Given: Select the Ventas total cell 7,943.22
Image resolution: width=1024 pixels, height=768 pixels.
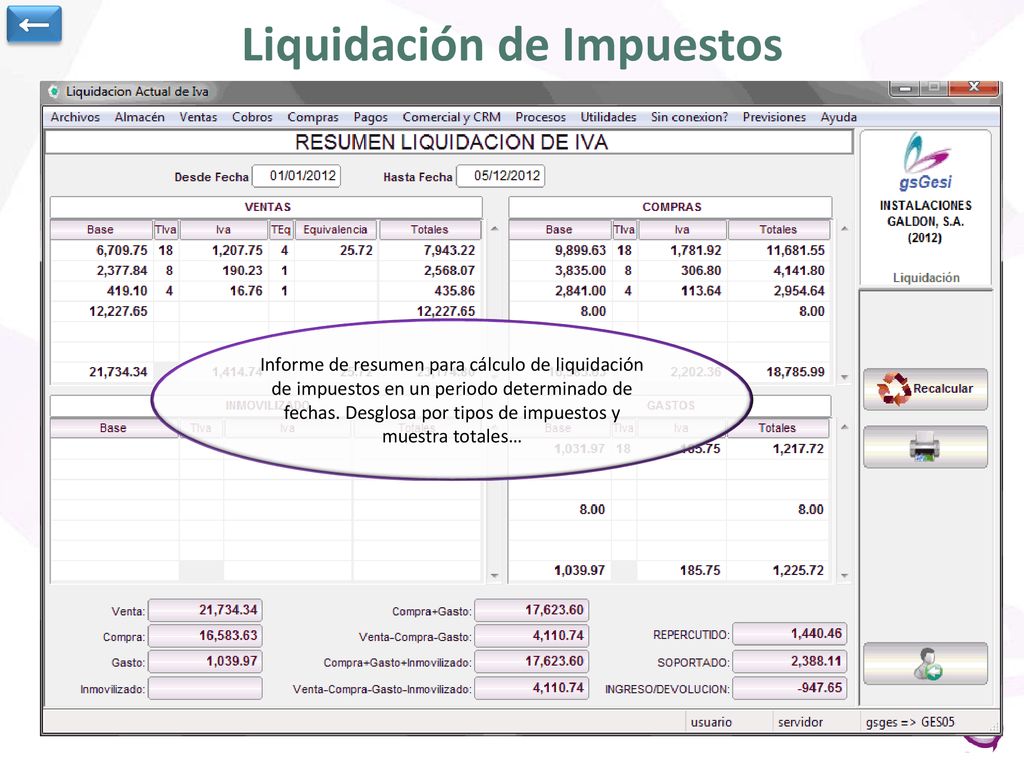Looking at the screenshot, I should point(430,250).
